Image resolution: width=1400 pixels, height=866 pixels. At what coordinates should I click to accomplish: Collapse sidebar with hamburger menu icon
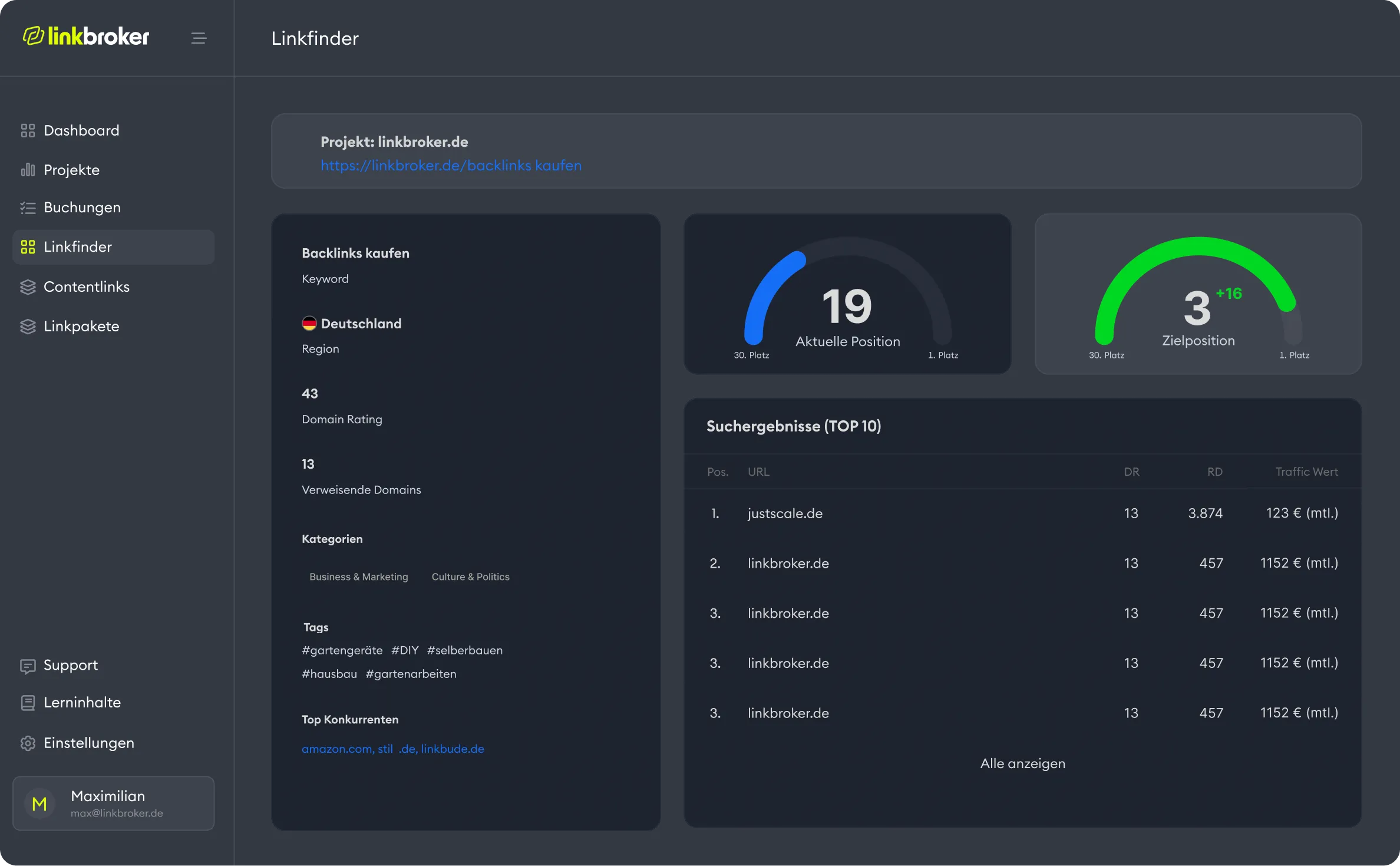(x=199, y=38)
